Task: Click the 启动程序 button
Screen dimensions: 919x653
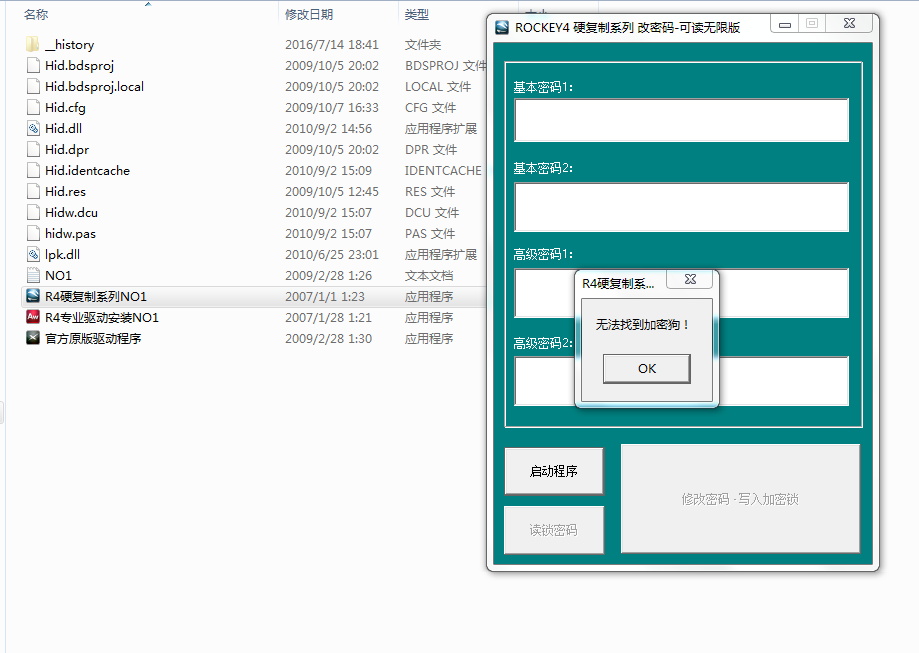Action: (x=554, y=471)
